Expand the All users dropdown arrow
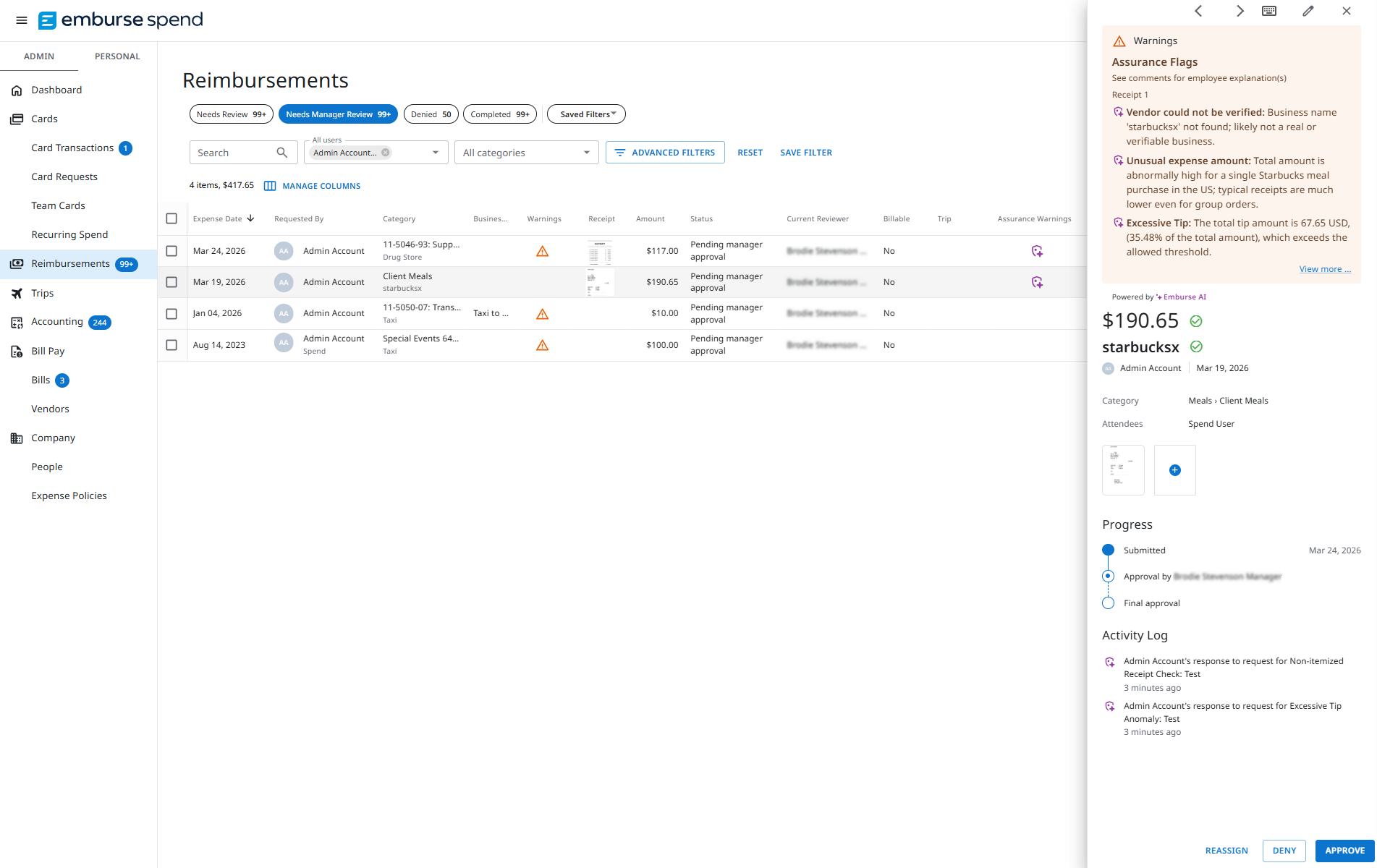 436,153
